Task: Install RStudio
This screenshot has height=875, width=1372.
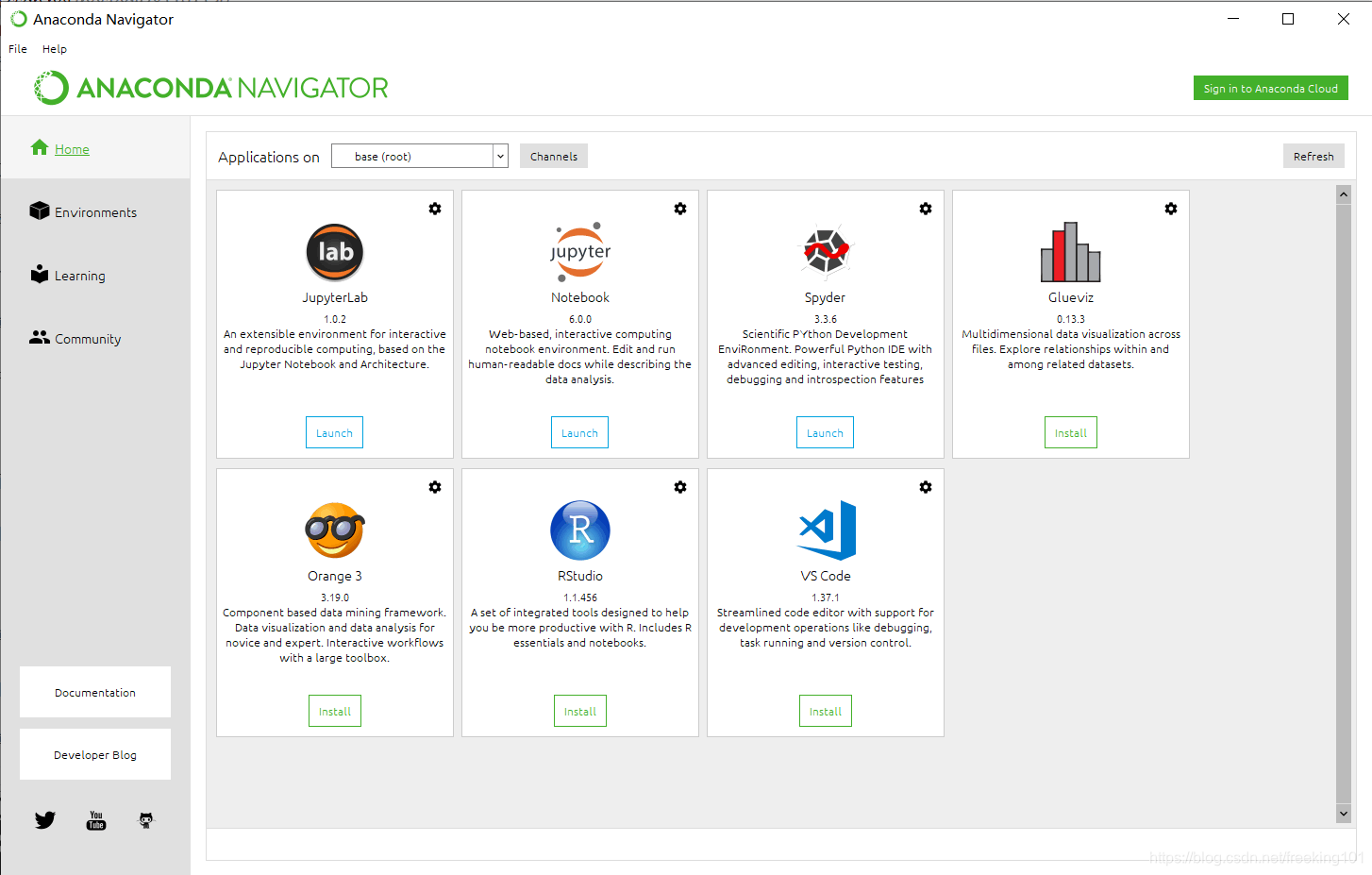Action: (580, 711)
